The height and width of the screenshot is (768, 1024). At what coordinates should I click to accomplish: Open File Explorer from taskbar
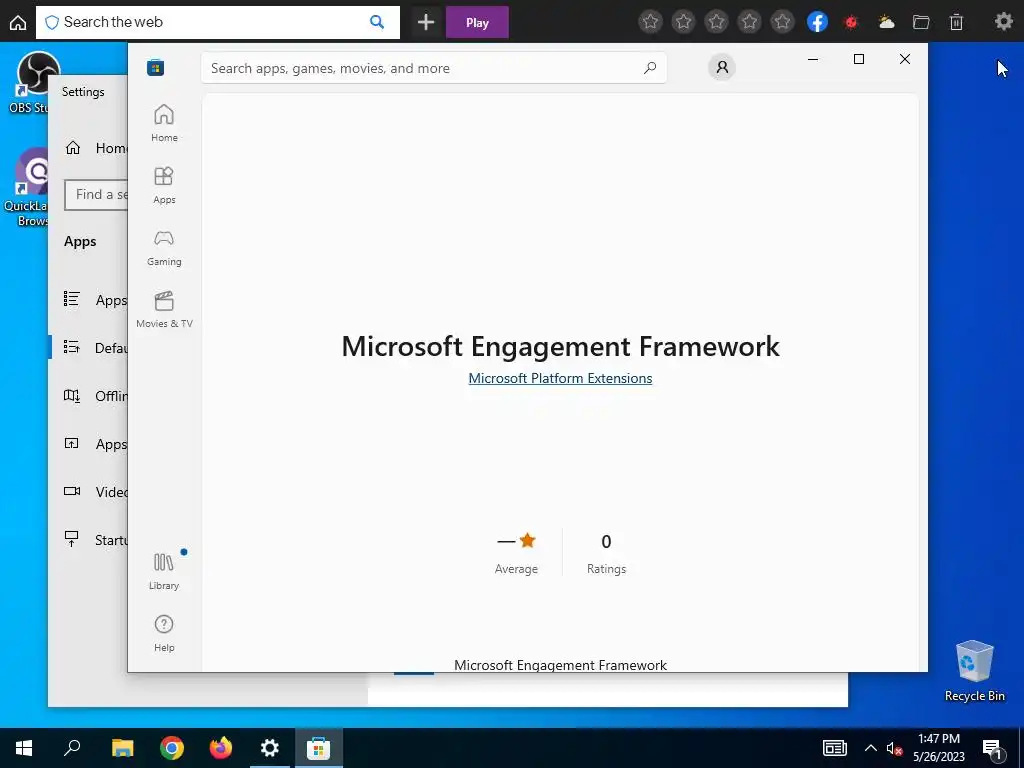(122, 748)
